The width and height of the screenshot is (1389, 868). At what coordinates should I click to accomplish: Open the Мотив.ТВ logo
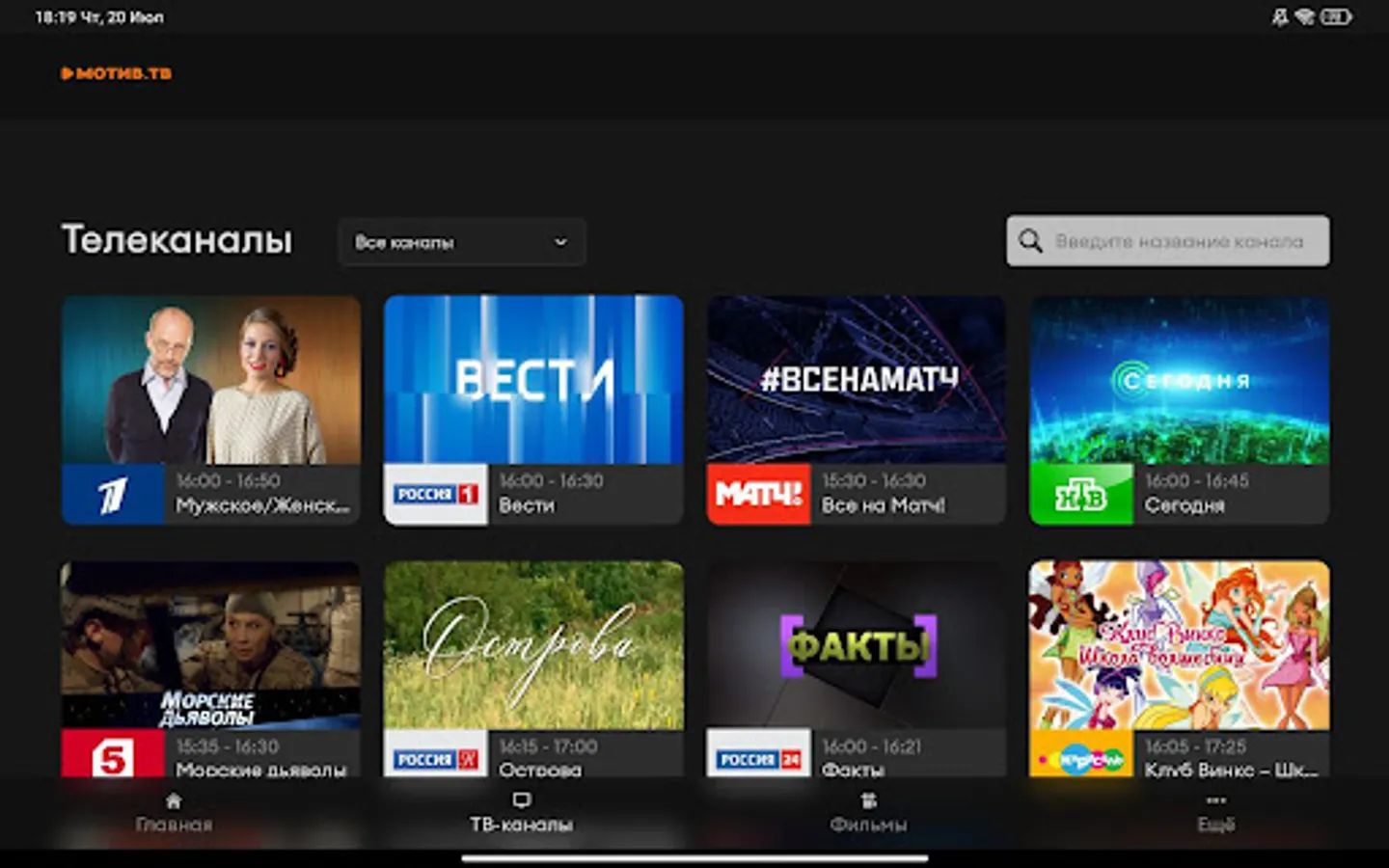pos(116,73)
